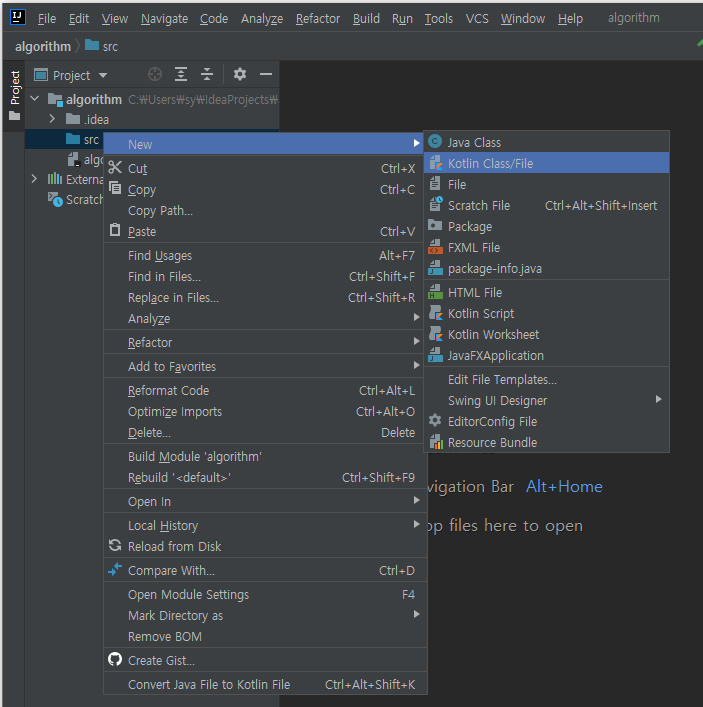
Task: Click the IntelliJ IDEA logo icon
Action: [x=18, y=18]
